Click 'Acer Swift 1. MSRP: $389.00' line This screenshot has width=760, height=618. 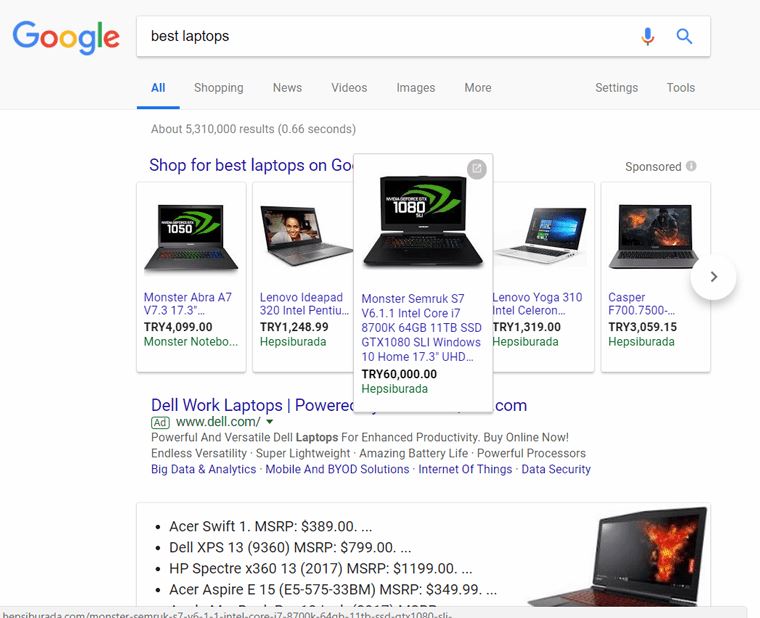pos(270,526)
